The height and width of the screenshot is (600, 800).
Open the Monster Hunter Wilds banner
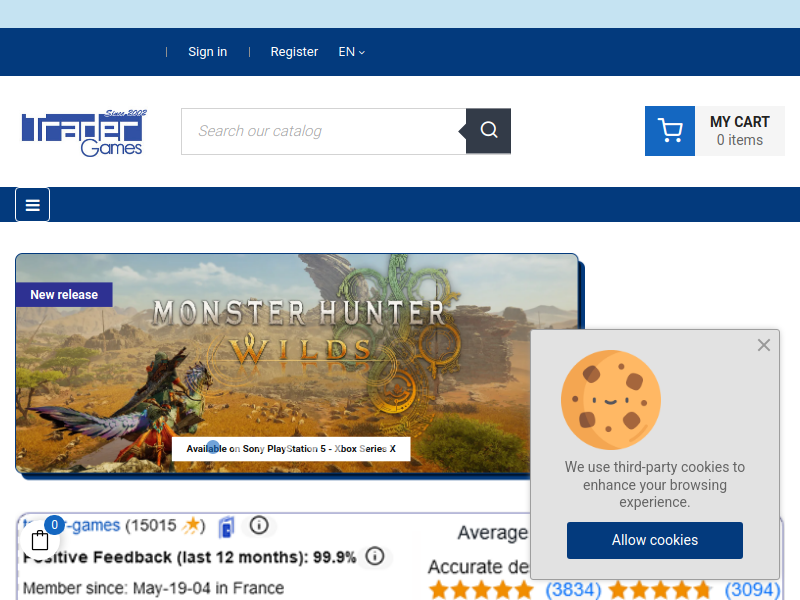[297, 364]
